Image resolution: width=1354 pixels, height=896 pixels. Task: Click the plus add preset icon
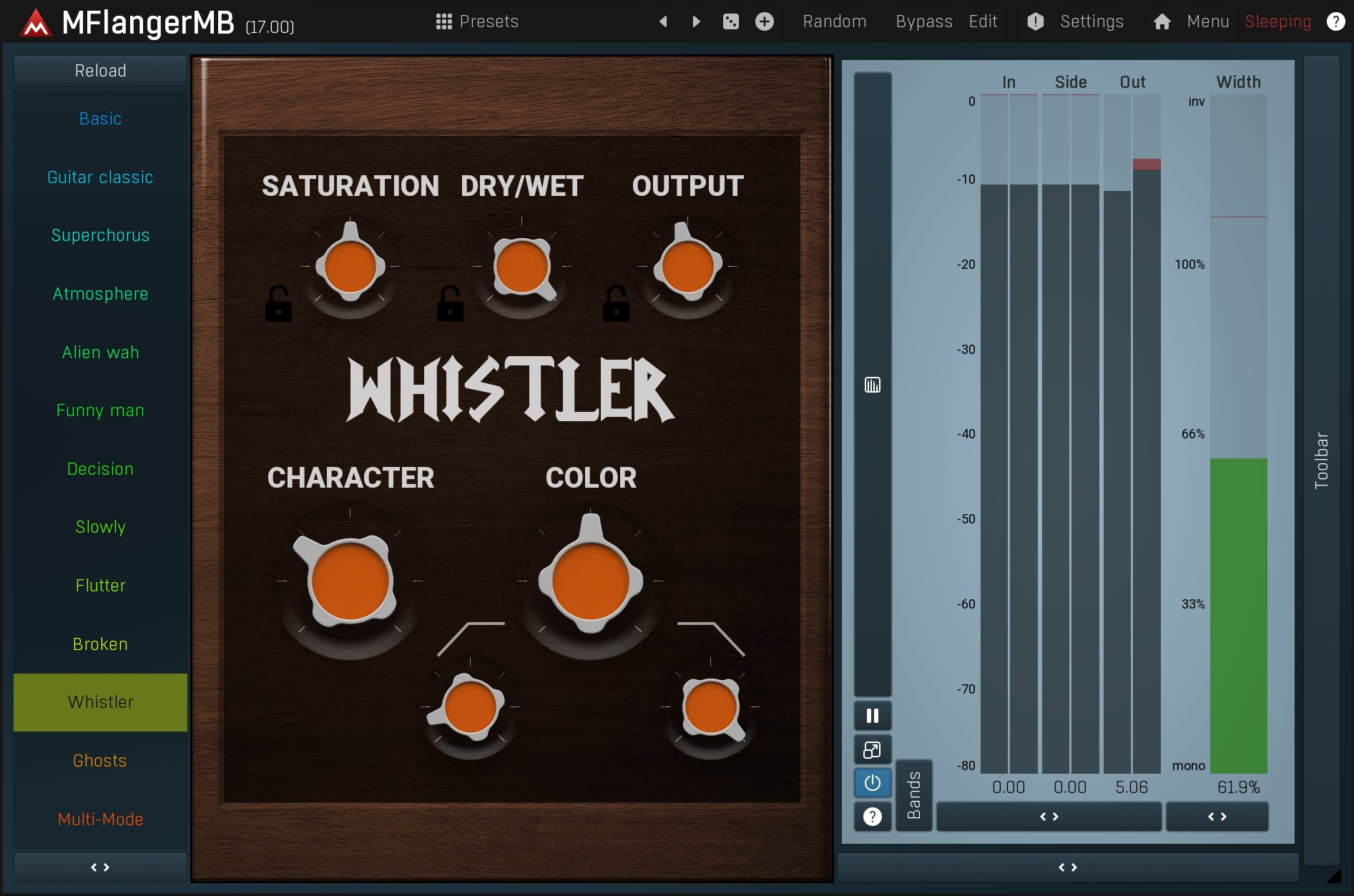point(764,21)
